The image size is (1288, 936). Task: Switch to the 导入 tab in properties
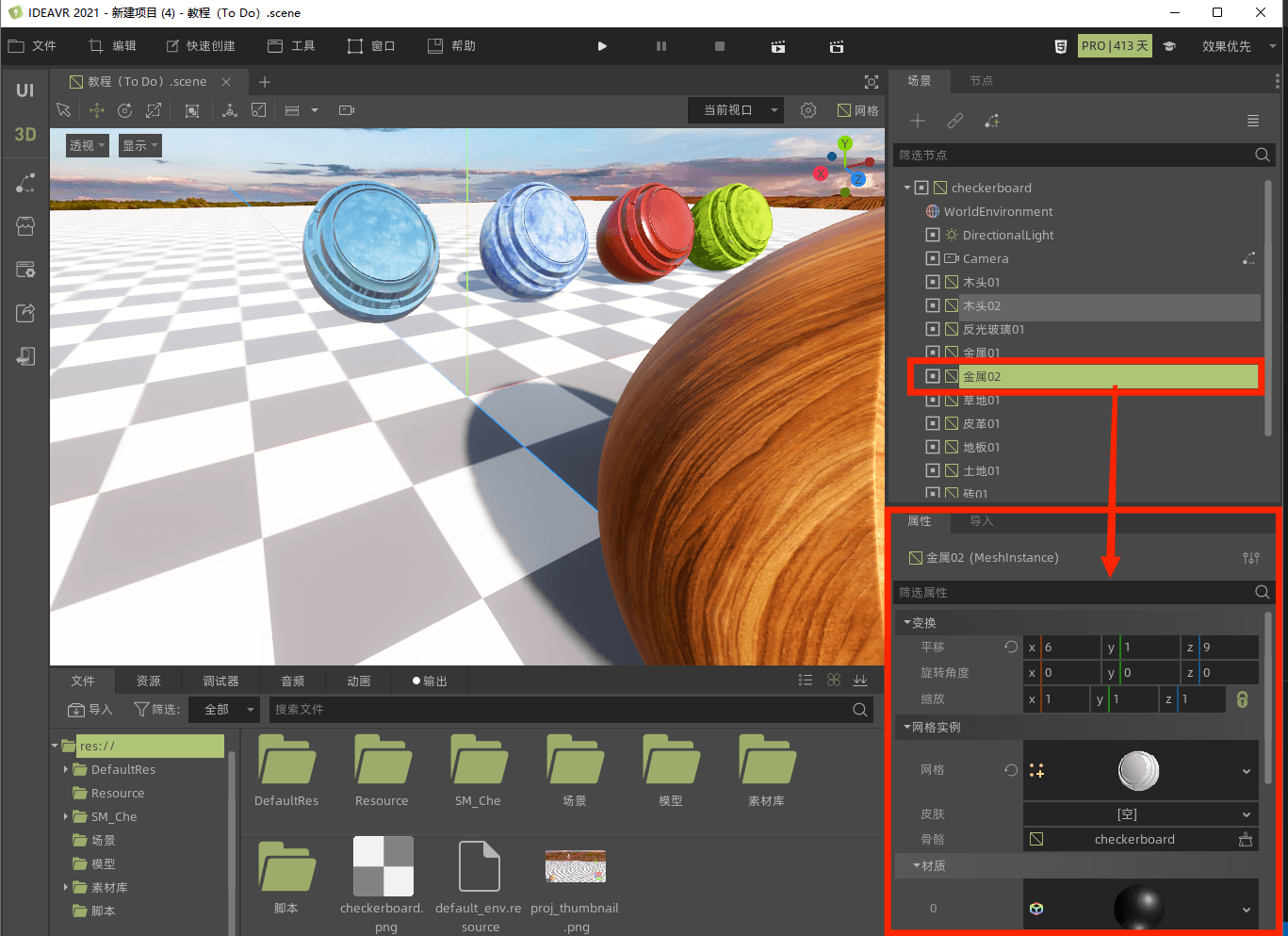pyautogui.click(x=981, y=521)
